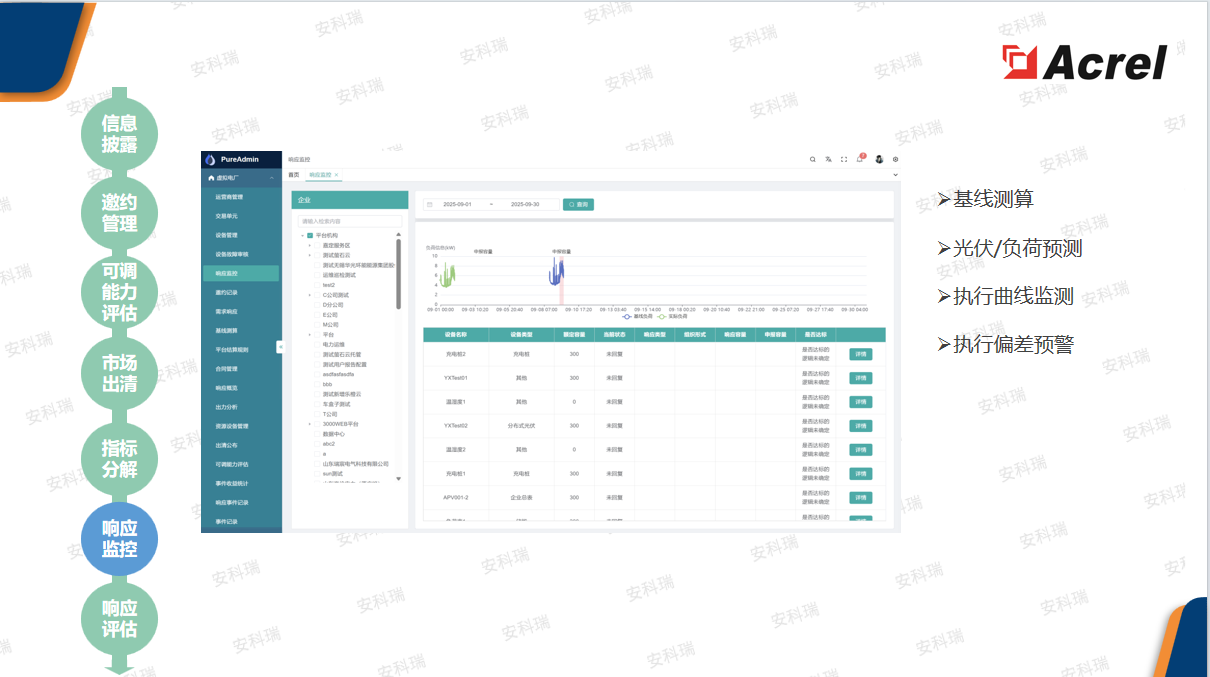Click the user avatar icon
Image resolution: width=1210 pixels, height=677 pixels.
tap(879, 159)
